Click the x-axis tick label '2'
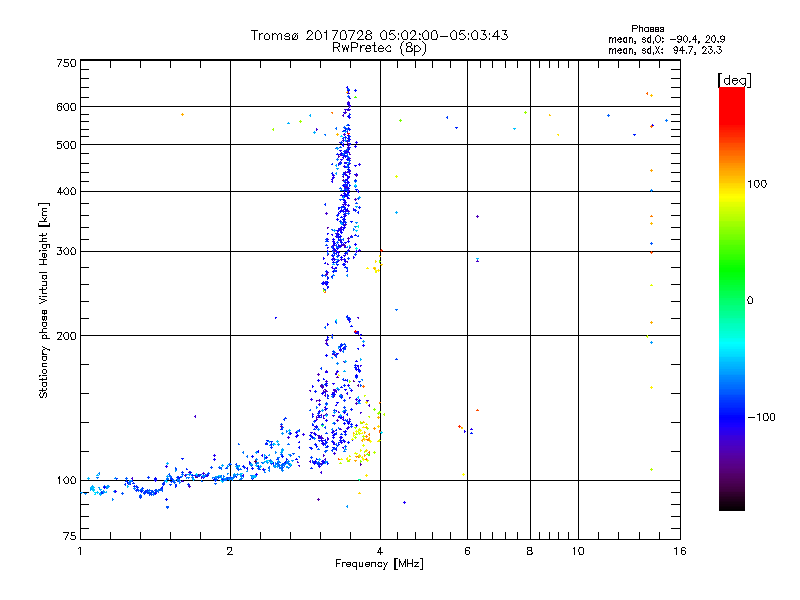The image size is (800, 600). (230, 551)
